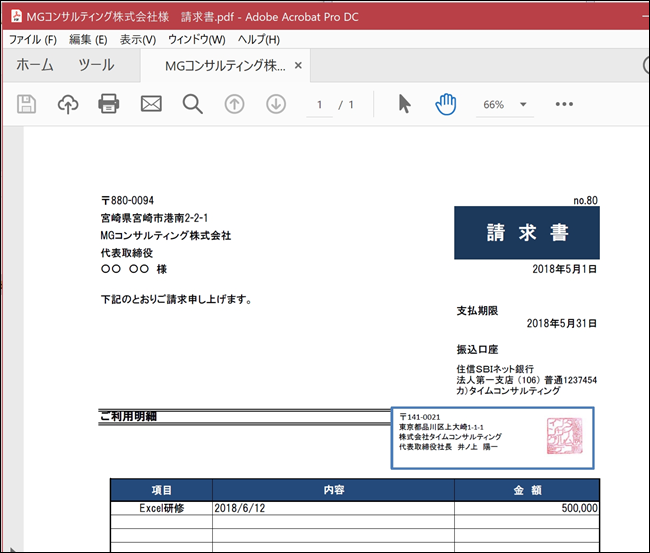Click the Save file icon
The width and height of the screenshot is (650, 553).
[x=26, y=104]
